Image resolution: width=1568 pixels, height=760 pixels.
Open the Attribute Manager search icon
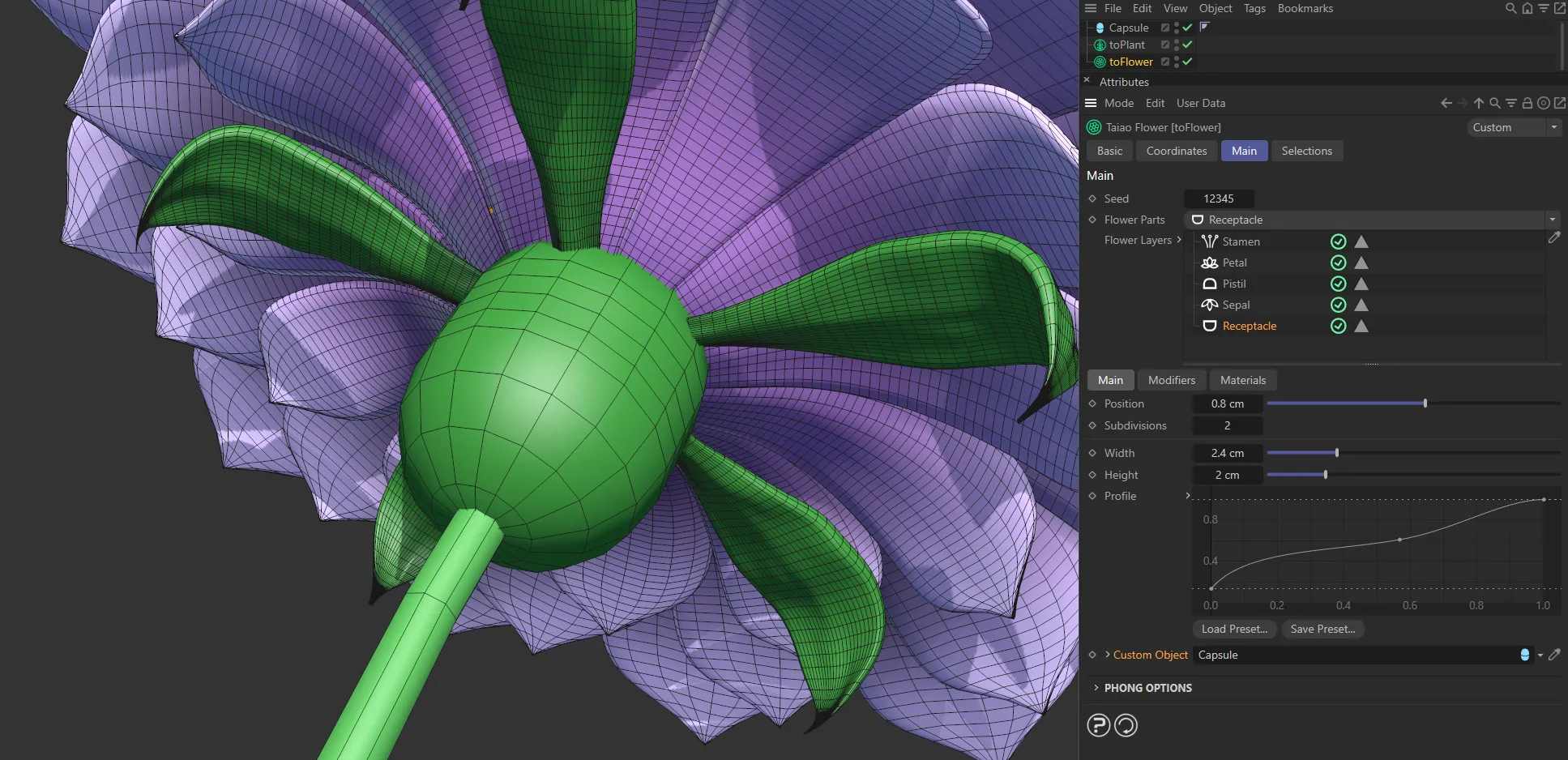click(x=1493, y=103)
